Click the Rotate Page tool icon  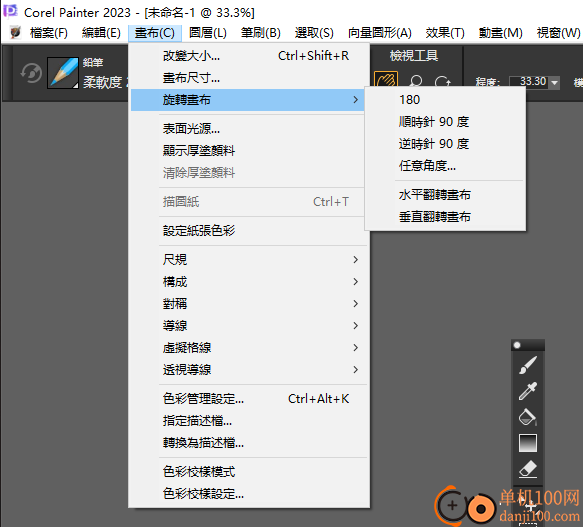[x=442, y=81]
